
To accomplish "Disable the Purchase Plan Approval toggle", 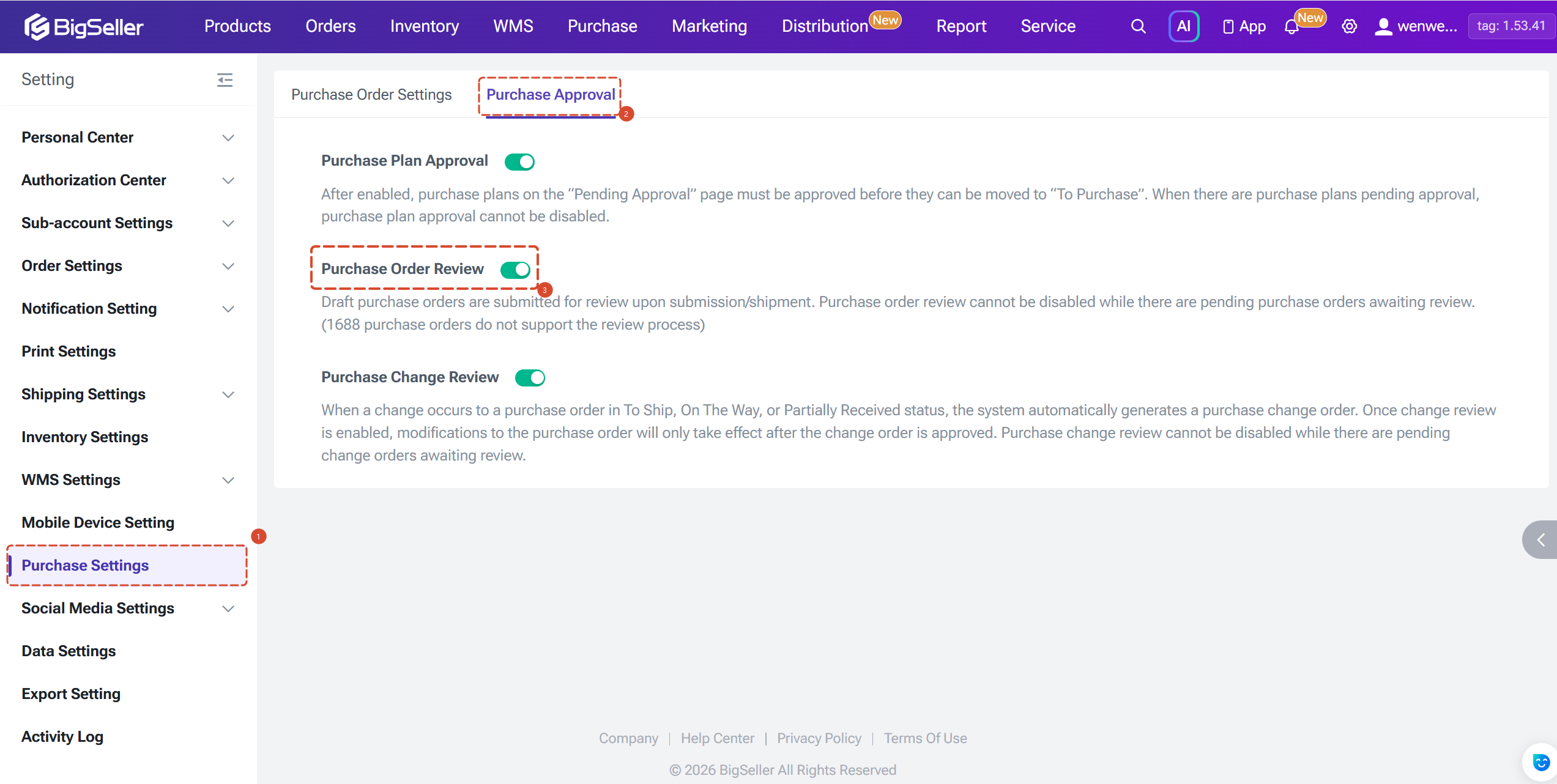I will 519,161.
